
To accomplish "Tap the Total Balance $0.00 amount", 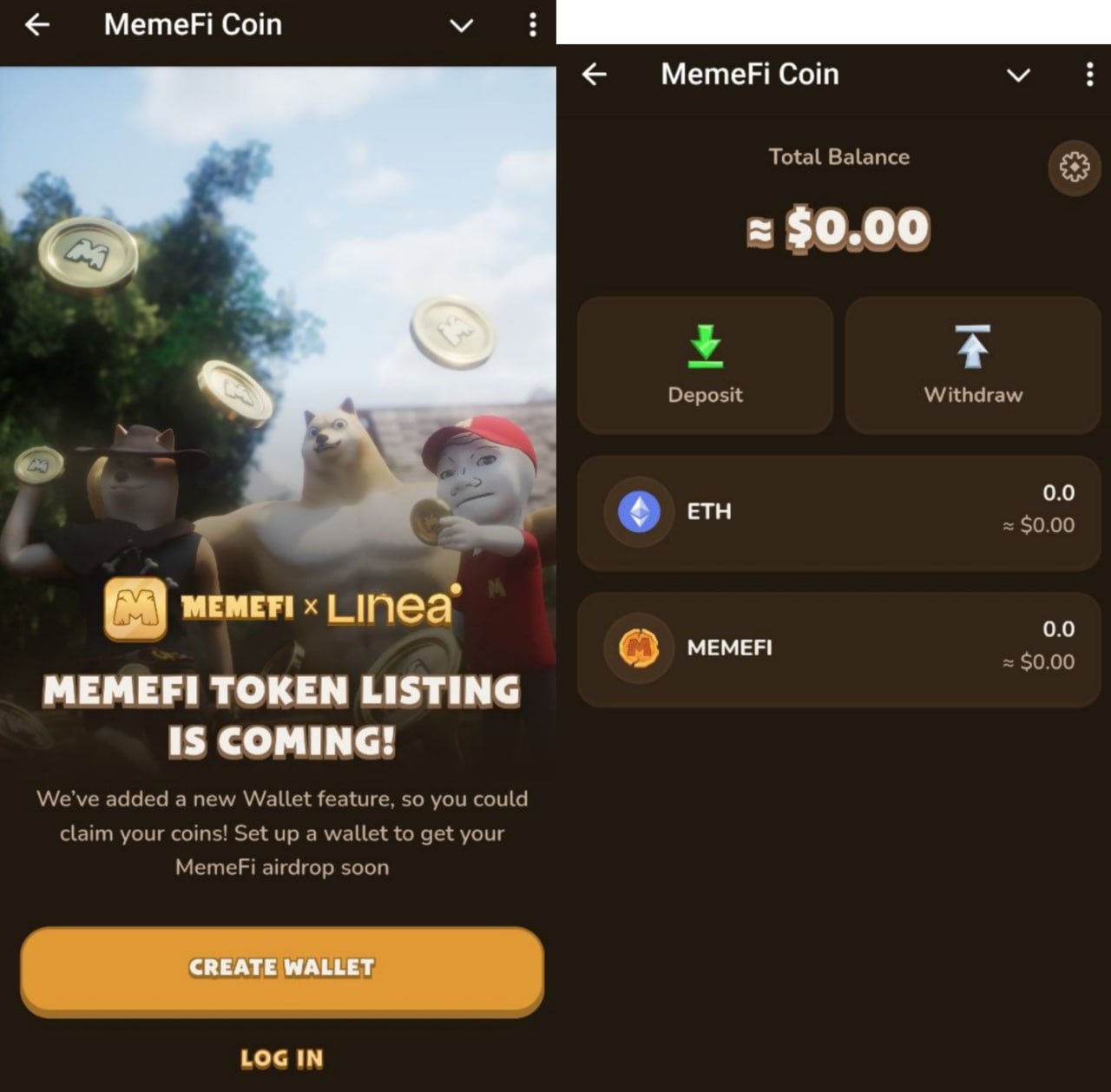I will pos(838,230).
